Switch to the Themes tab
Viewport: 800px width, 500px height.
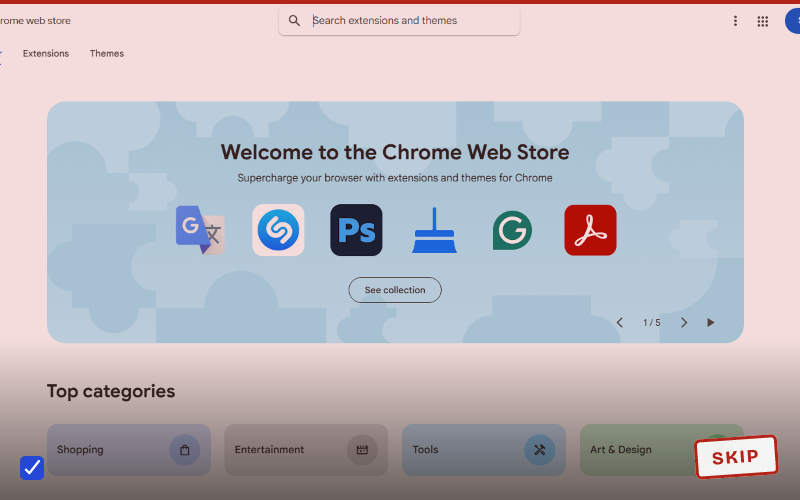tap(107, 54)
